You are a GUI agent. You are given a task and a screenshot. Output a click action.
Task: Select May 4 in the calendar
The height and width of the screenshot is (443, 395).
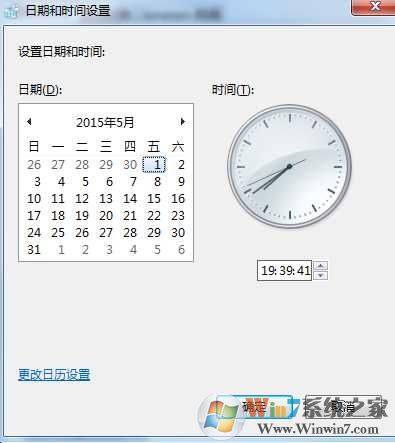pos(60,182)
